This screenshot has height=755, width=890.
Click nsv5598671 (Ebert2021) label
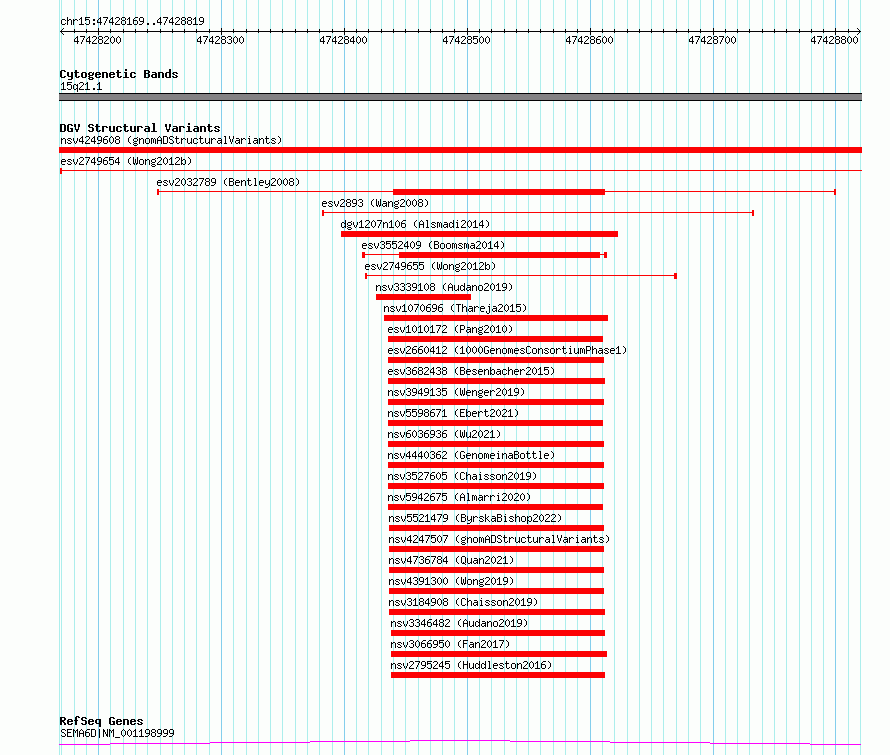[453, 413]
